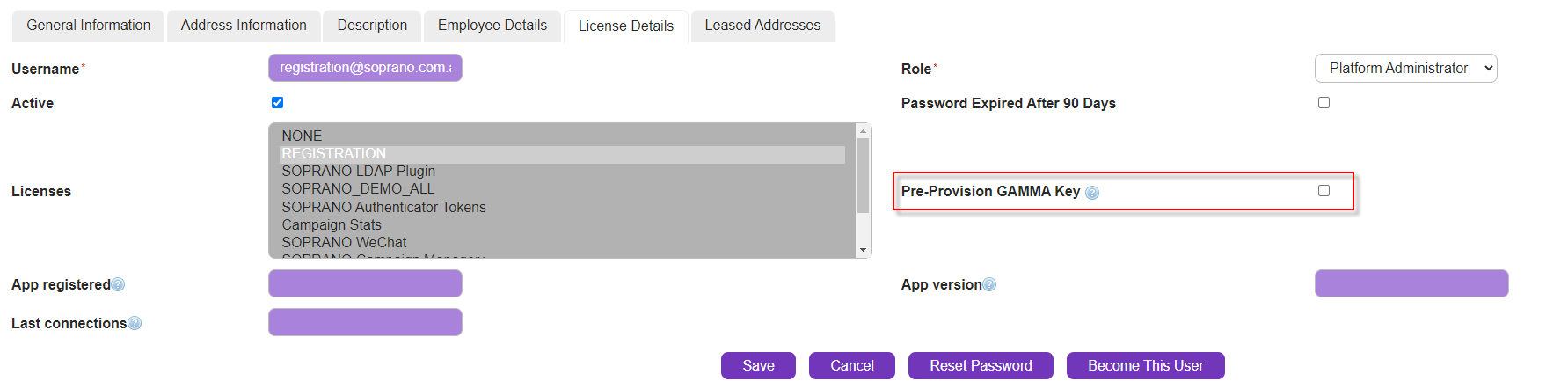Select SOPRANO LDAP Plugin license
The height and width of the screenshot is (389, 1568).
click(x=359, y=172)
